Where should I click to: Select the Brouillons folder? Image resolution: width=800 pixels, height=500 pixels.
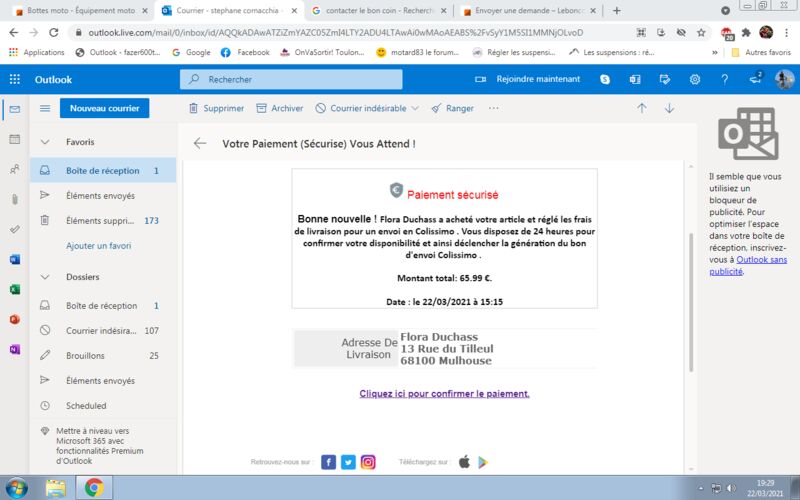click(x=85, y=355)
